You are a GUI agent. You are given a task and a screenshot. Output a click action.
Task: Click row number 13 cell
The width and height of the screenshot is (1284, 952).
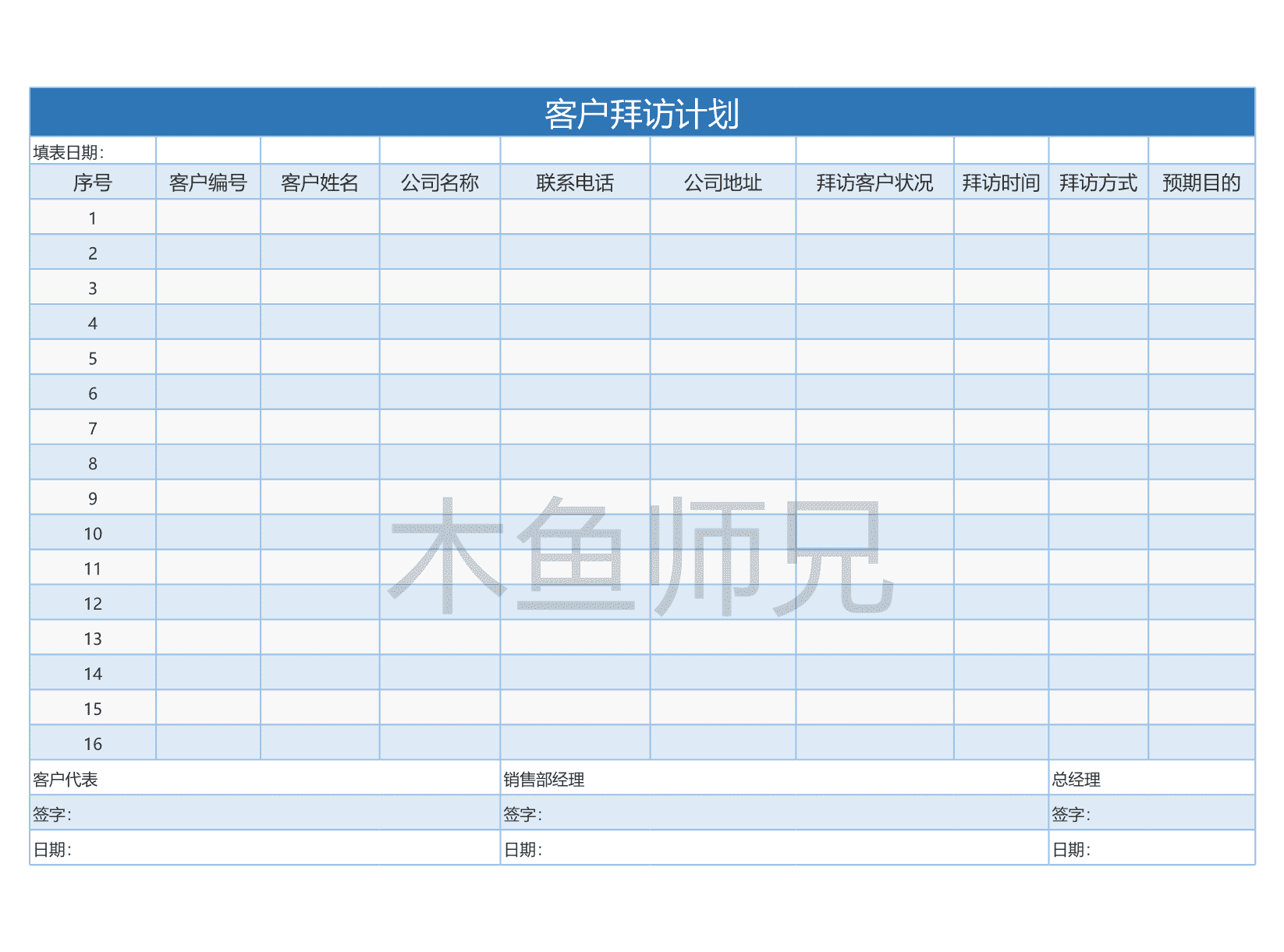point(93,638)
